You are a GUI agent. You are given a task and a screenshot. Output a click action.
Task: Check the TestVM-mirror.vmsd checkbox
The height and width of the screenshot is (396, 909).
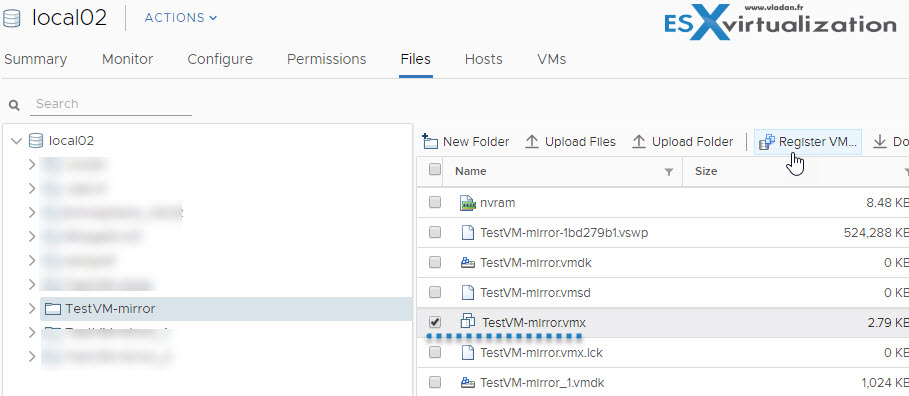pyautogui.click(x=435, y=293)
